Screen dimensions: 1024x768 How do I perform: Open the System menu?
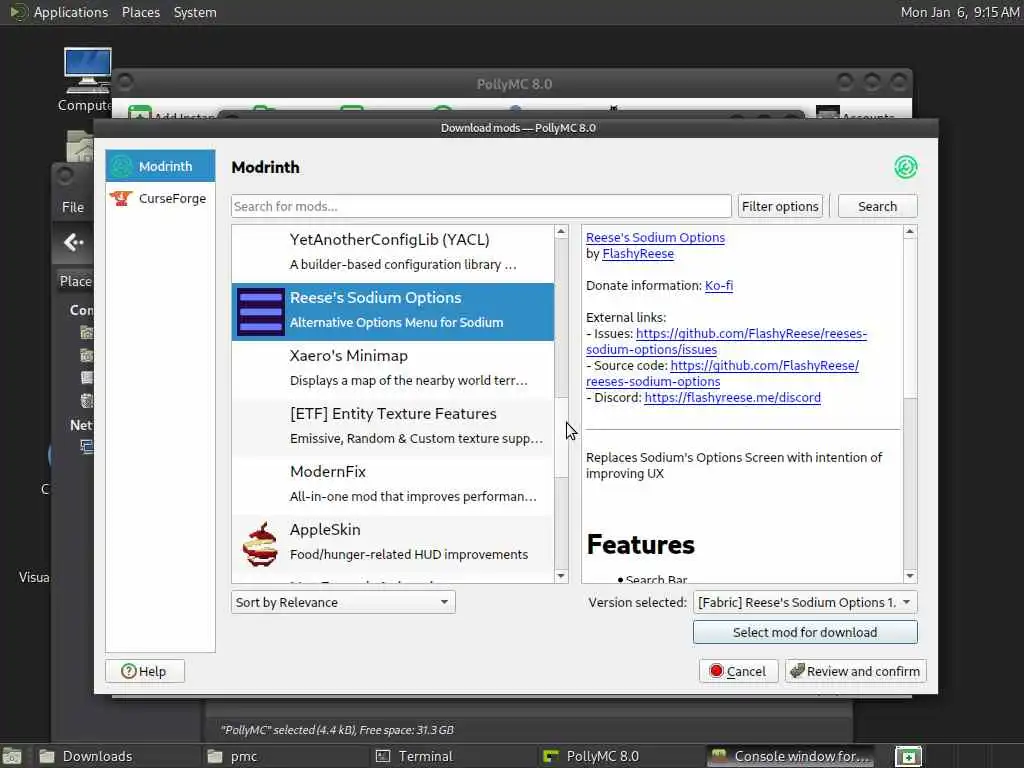click(195, 12)
